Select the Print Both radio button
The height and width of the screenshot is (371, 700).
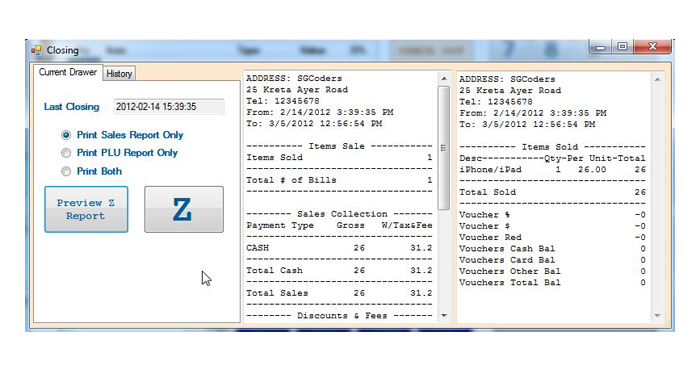(66, 171)
